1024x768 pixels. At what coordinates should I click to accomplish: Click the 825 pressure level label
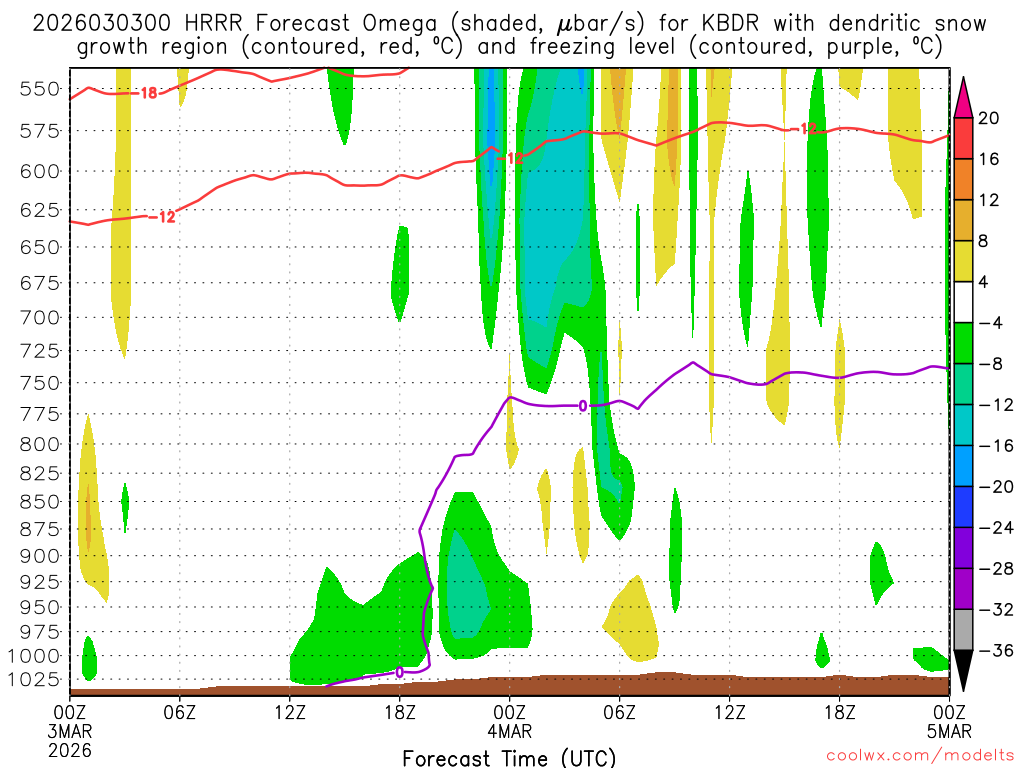click(x=40, y=473)
